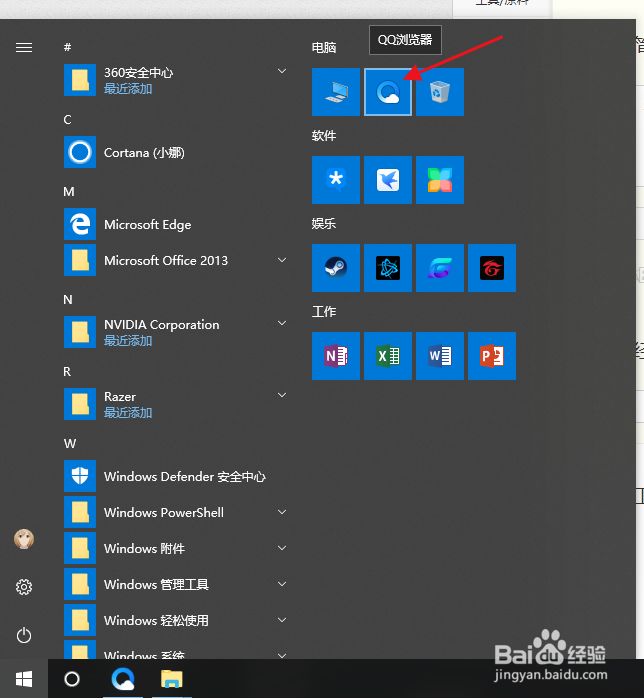Open the Windows 轻松使用 folder entry
The width and height of the screenshot is (644, 698).
click(x=177, y=620)
